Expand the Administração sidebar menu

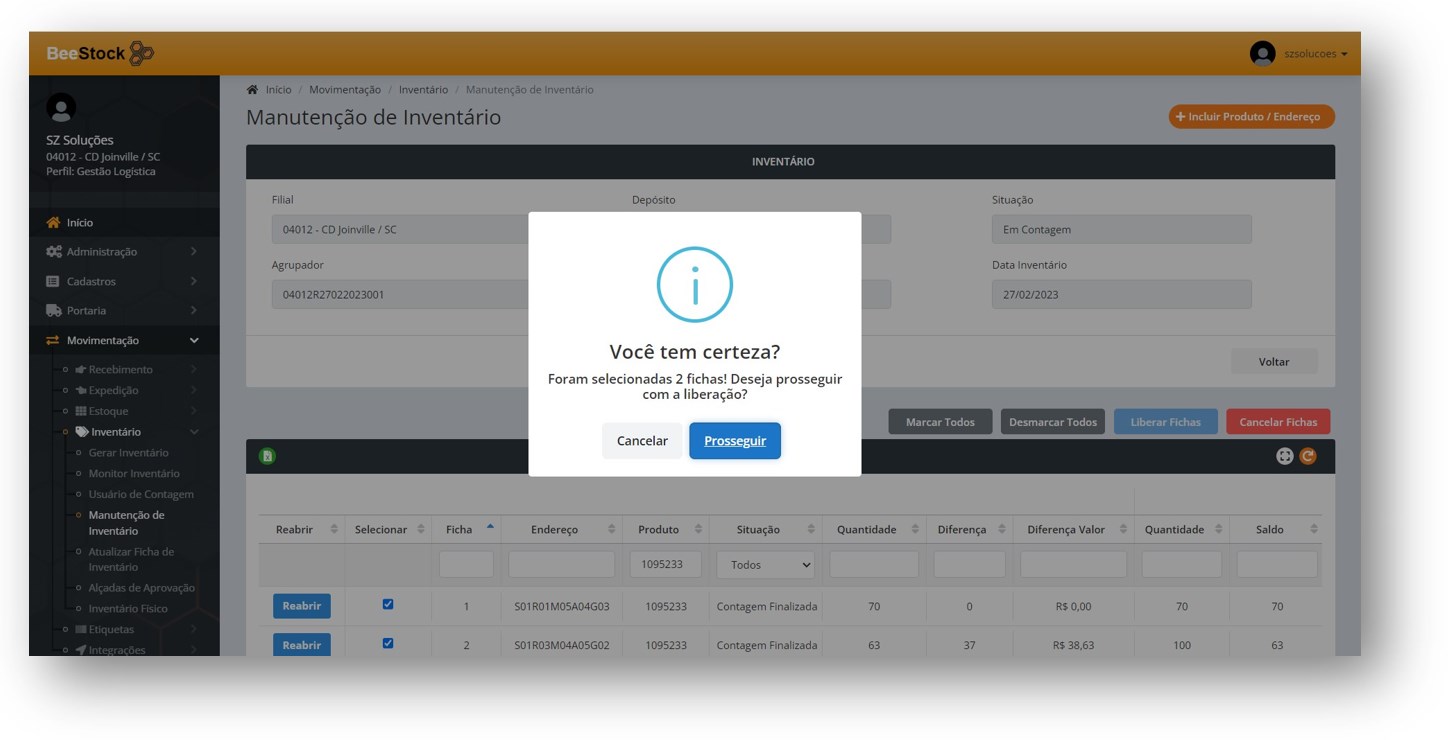tap(121, 252)
